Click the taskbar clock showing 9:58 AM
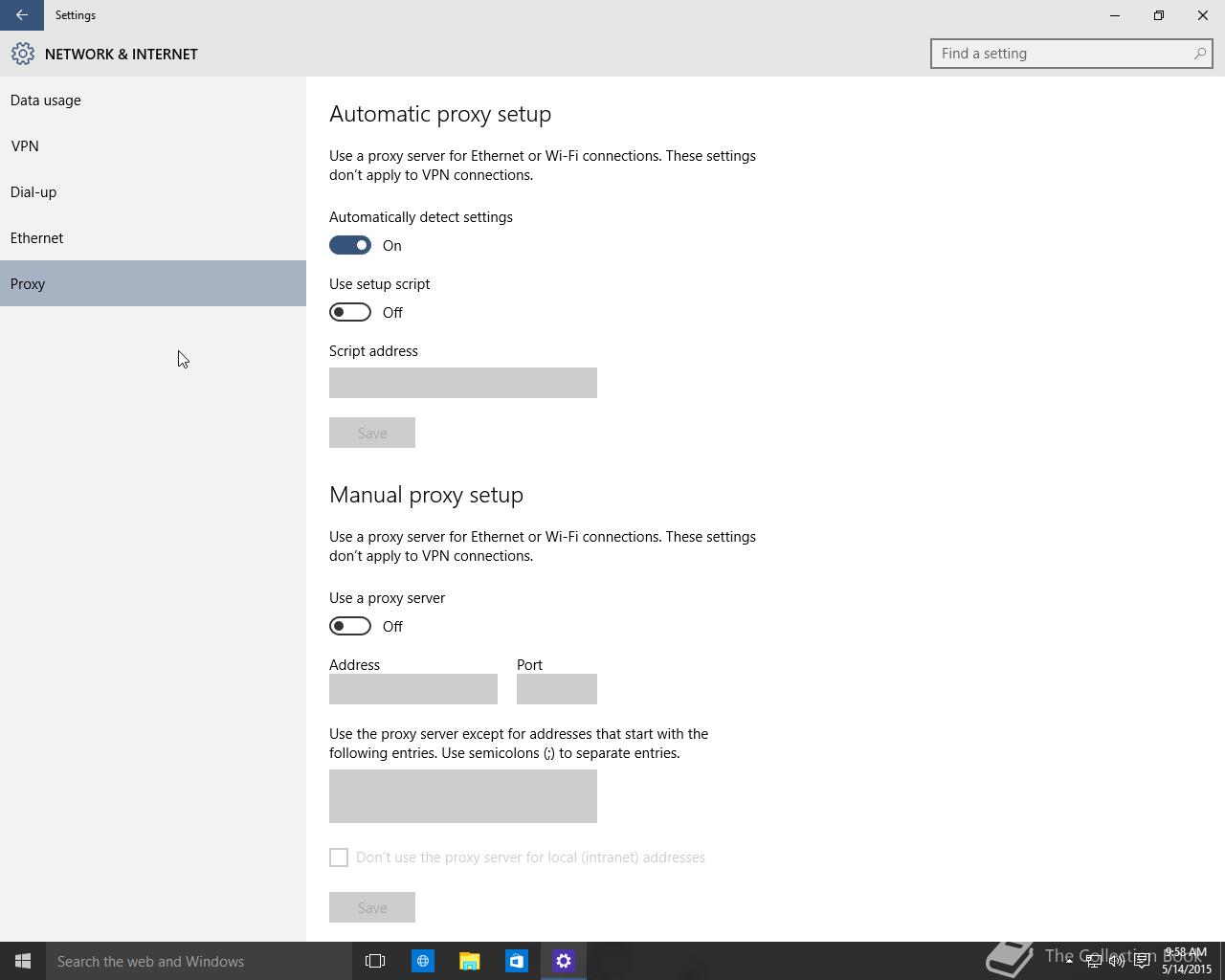This screenshot has width=1225, height=980. [1186, 961]
